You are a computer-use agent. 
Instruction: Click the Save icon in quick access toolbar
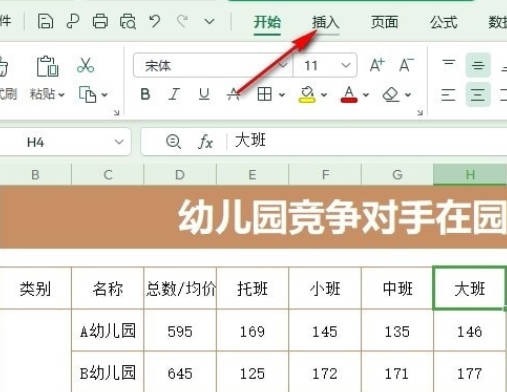[x=45, y=22]
